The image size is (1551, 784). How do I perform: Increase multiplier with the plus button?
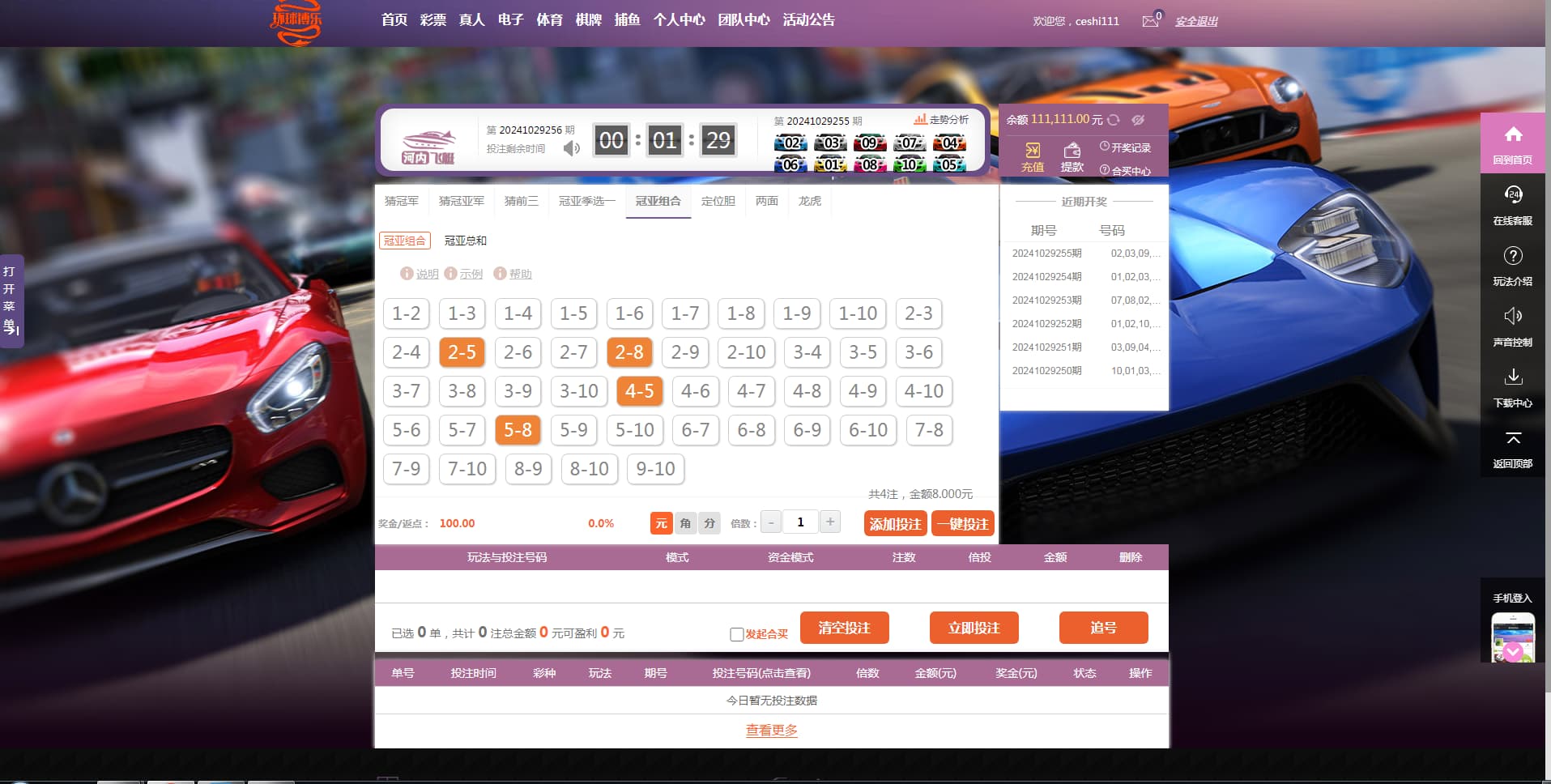[x=830, y=522]
